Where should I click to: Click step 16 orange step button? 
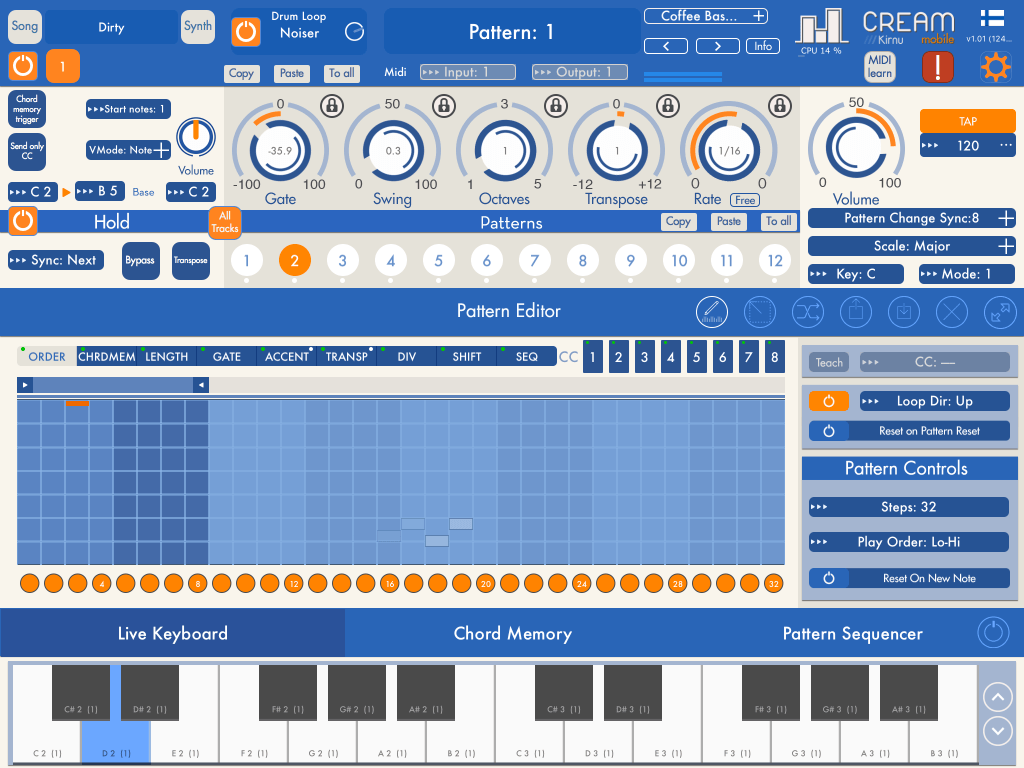click(390, 584)
